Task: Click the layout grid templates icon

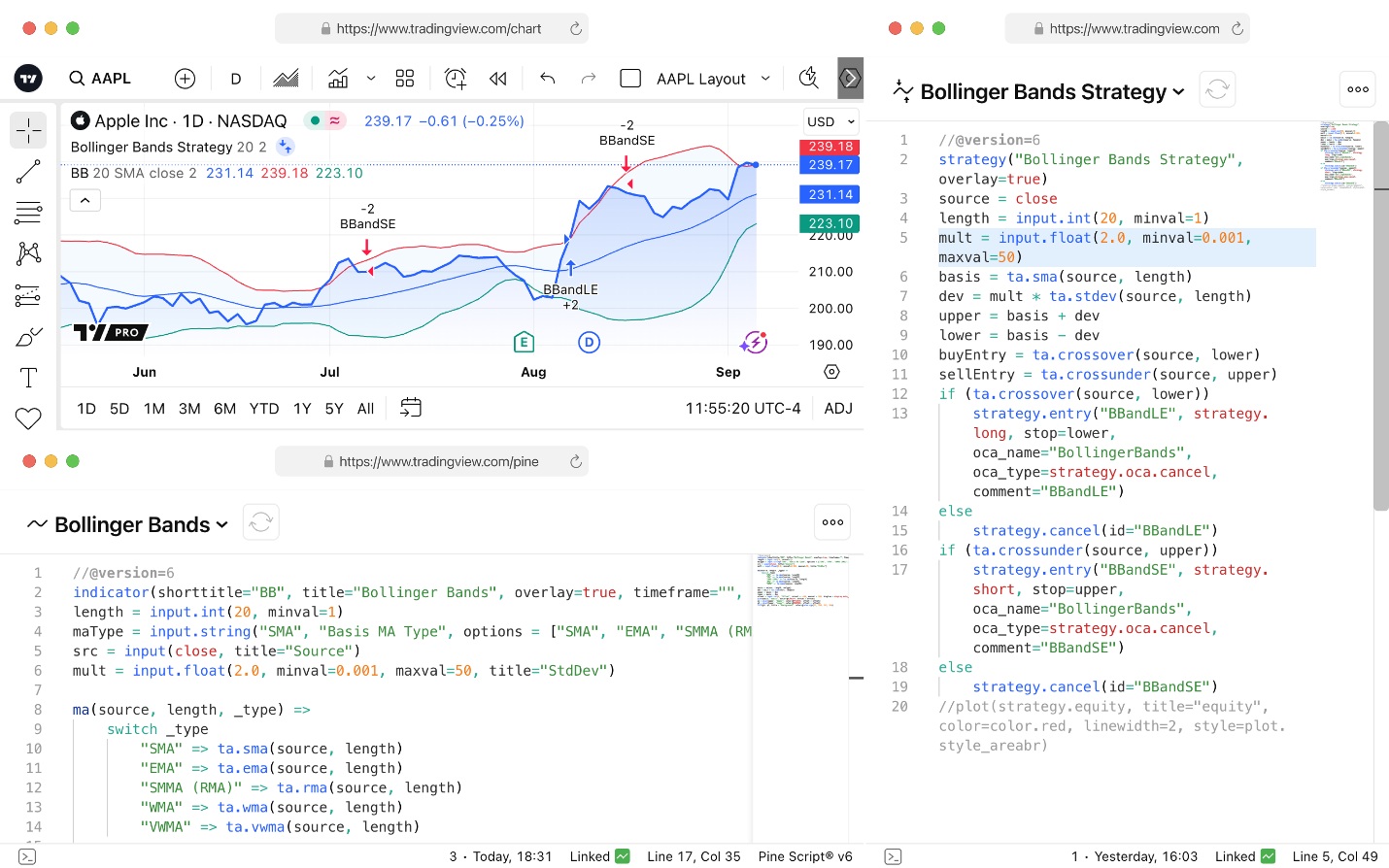Action: point(405,79)
